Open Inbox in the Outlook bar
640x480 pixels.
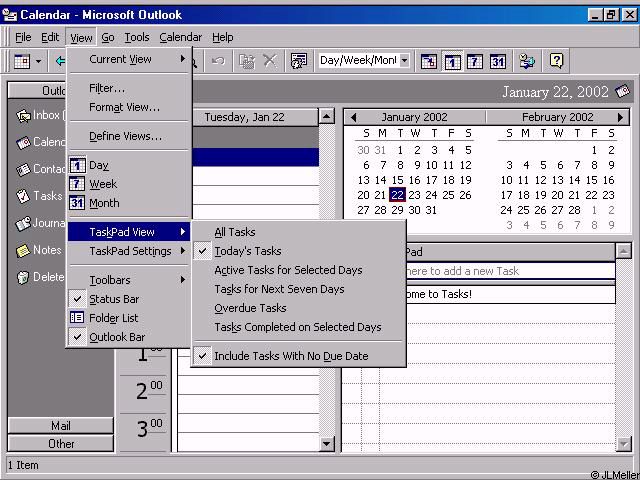pyautogui.click(x=39, y=116)
